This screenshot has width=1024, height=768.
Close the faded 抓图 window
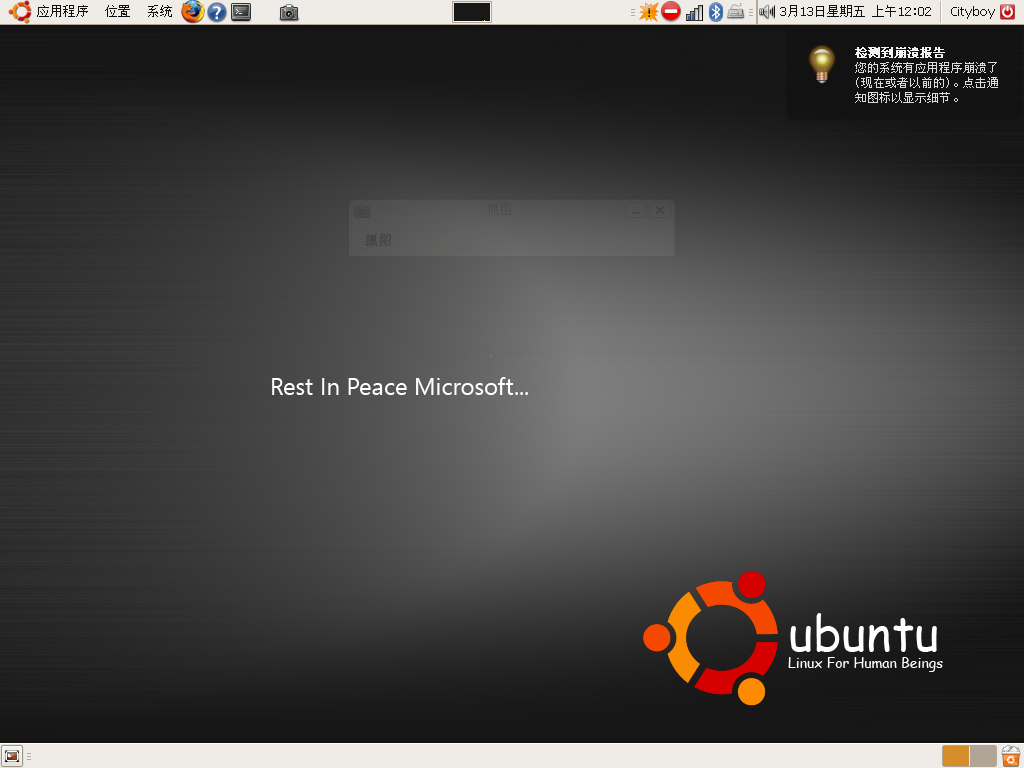coord(660,210)
